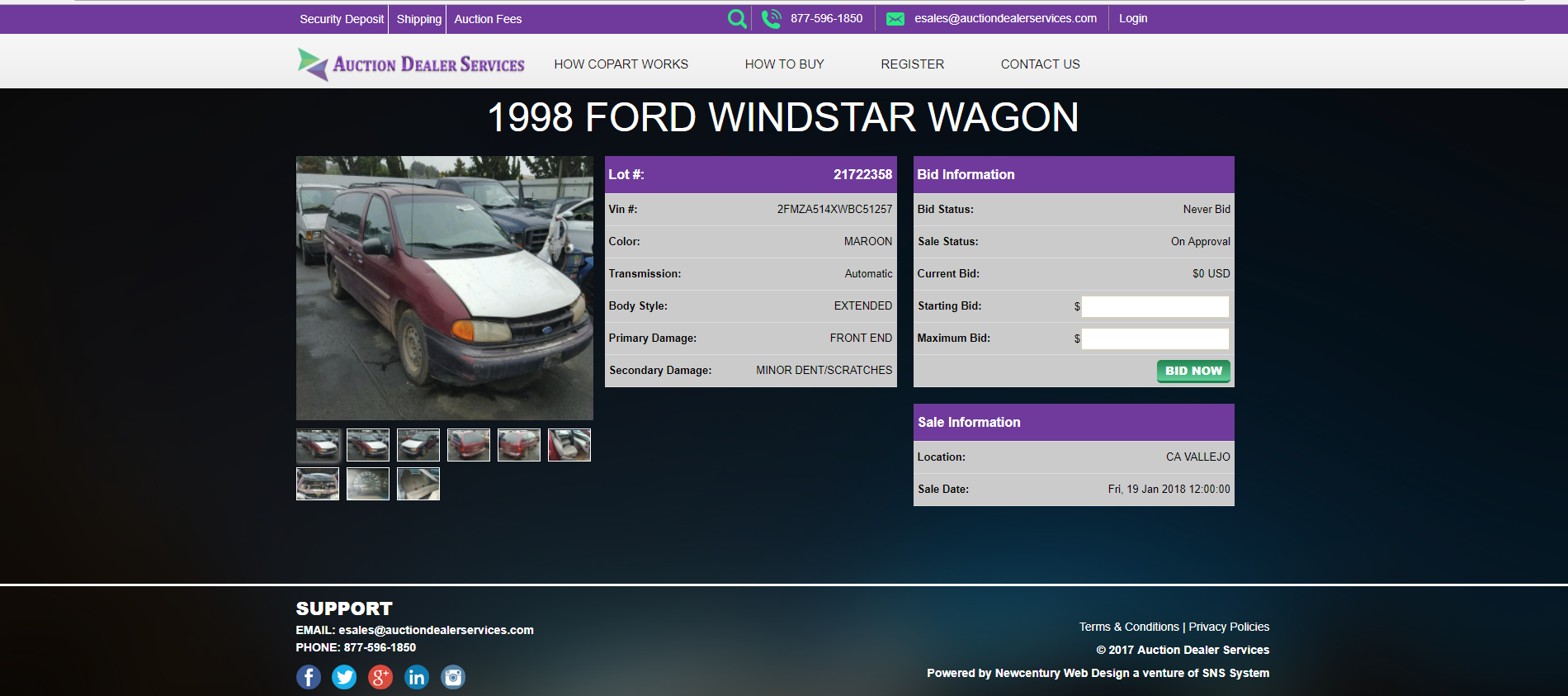Click the EXTENDED body style value
The width and height of the screenshot is (1568, 696).
click(x=863, y=305)
